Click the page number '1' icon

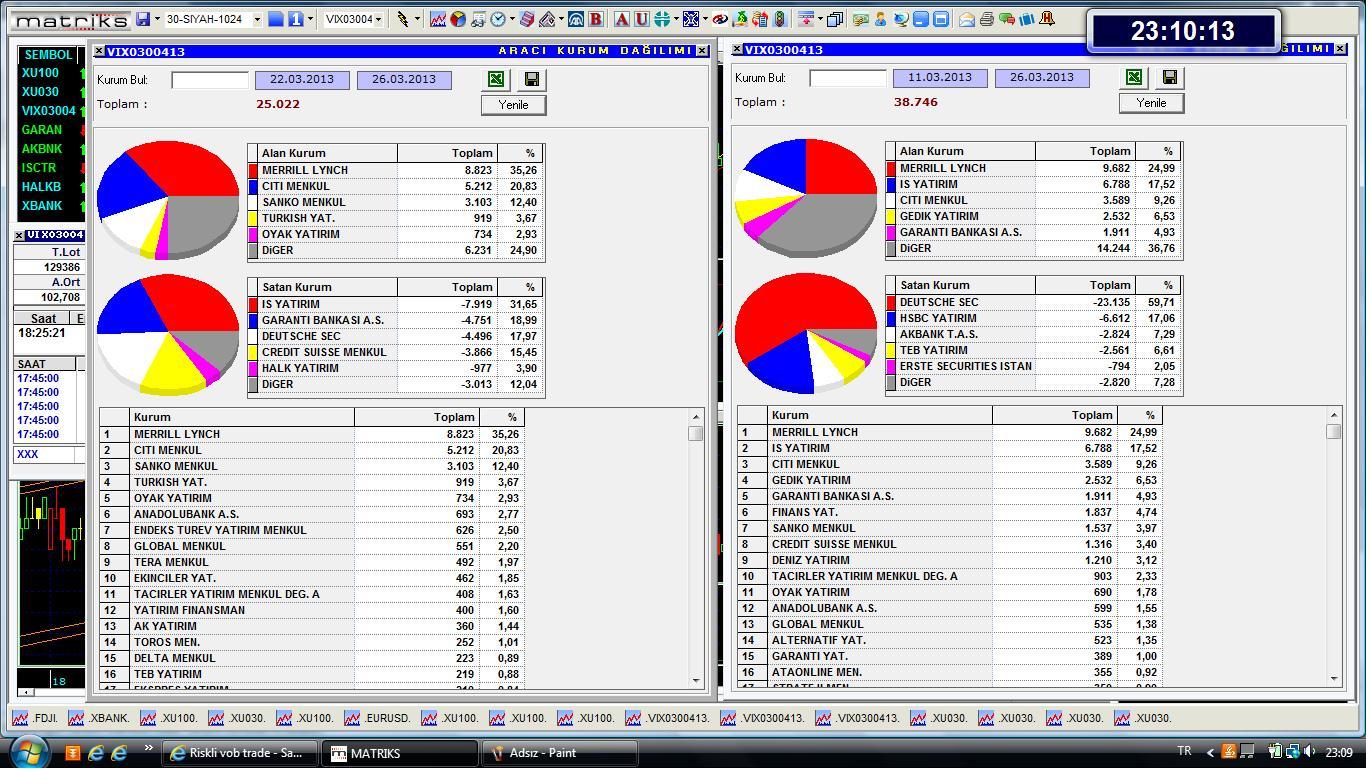click(296, 19)
